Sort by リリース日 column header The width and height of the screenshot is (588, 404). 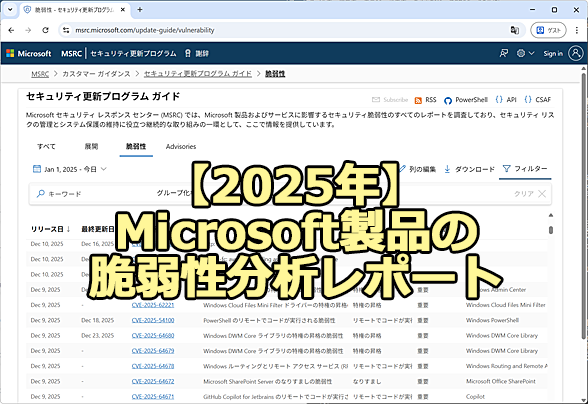coord(50,229)
